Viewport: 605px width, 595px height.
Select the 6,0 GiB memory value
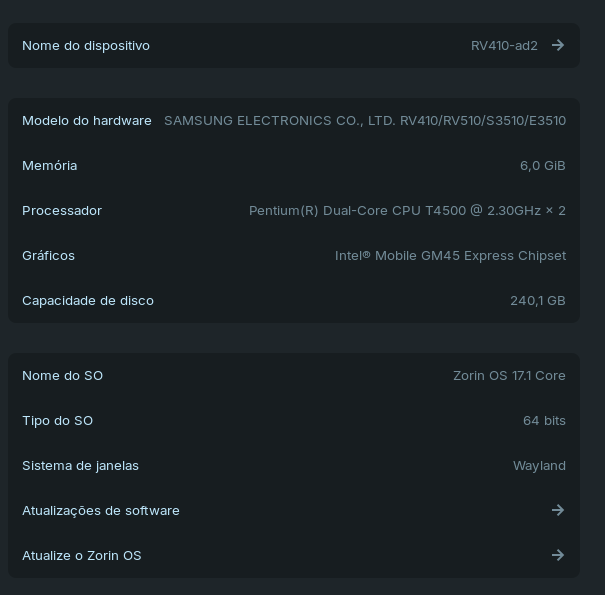(543, 165)
